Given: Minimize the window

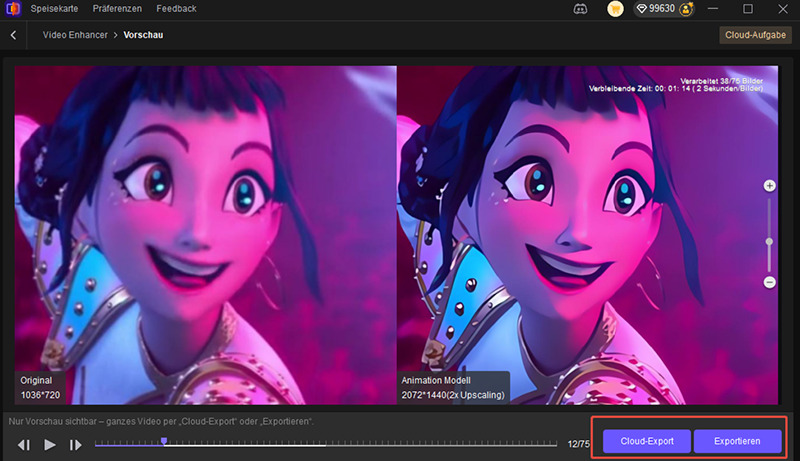Looking at the screenshot, I should point(713,9).
